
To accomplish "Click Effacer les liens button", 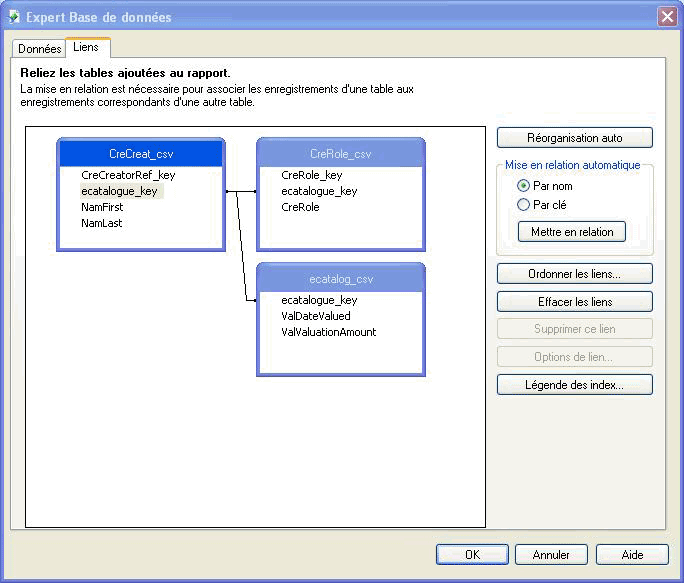I will coord(574,302).
